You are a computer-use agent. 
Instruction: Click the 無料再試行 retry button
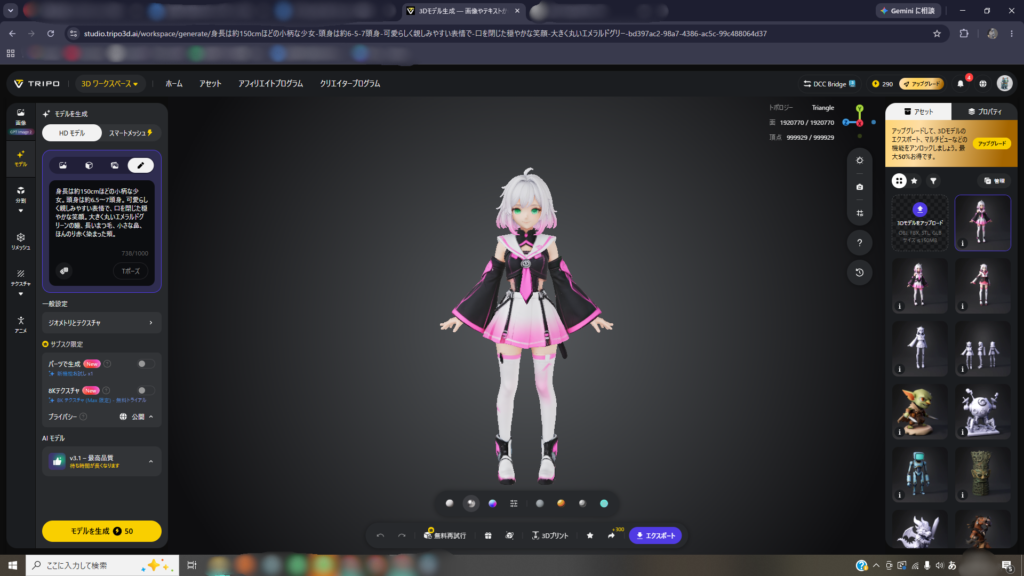coord(445,536)
